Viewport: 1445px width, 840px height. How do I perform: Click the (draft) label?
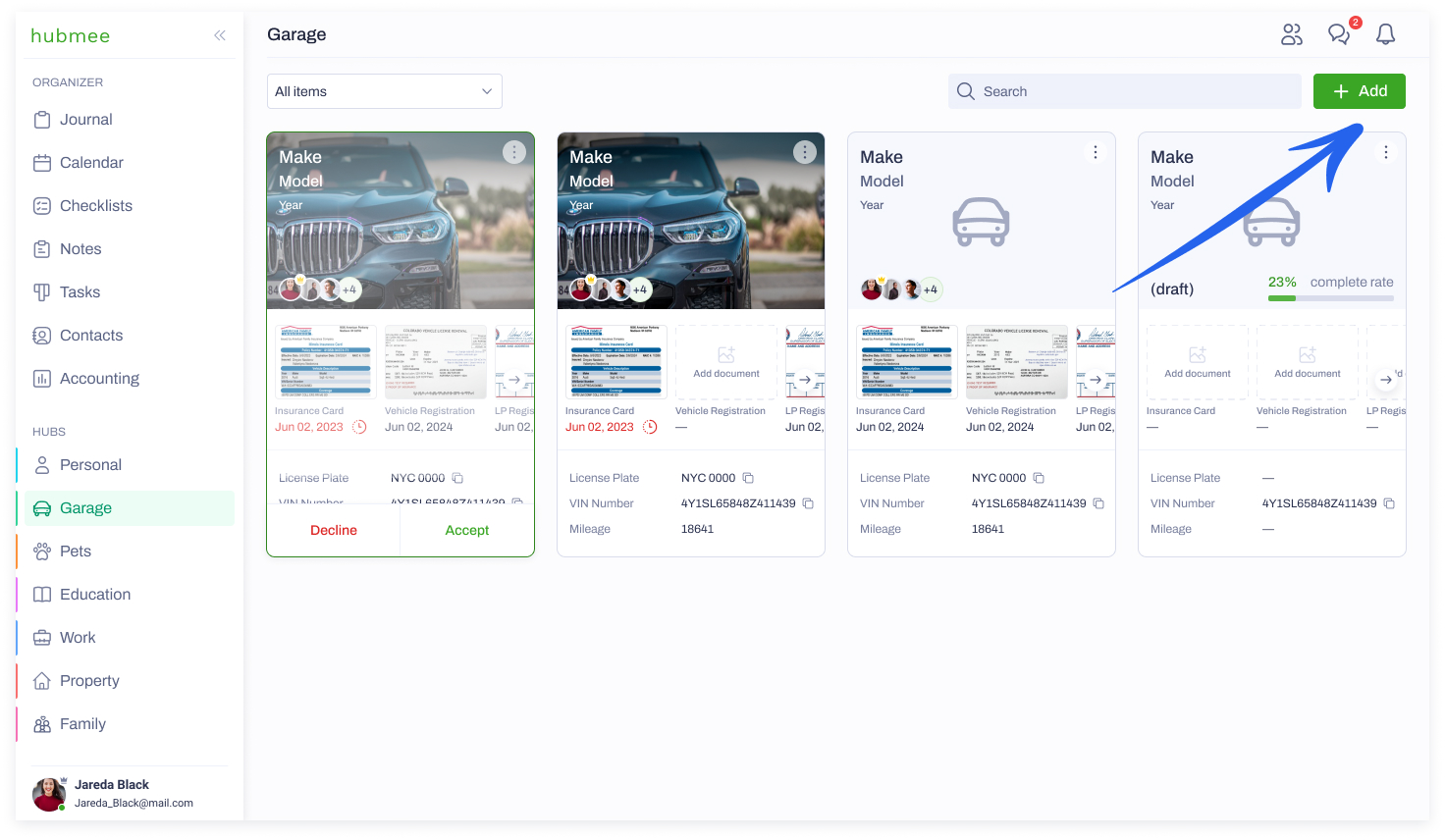tap(1172, 289)
